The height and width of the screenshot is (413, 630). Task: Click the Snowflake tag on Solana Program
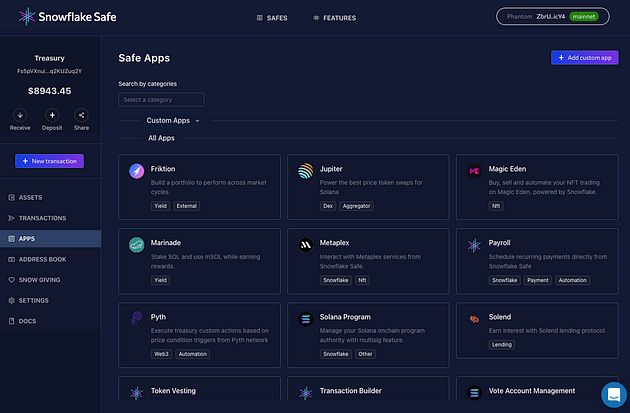click(x=336, y=354)
